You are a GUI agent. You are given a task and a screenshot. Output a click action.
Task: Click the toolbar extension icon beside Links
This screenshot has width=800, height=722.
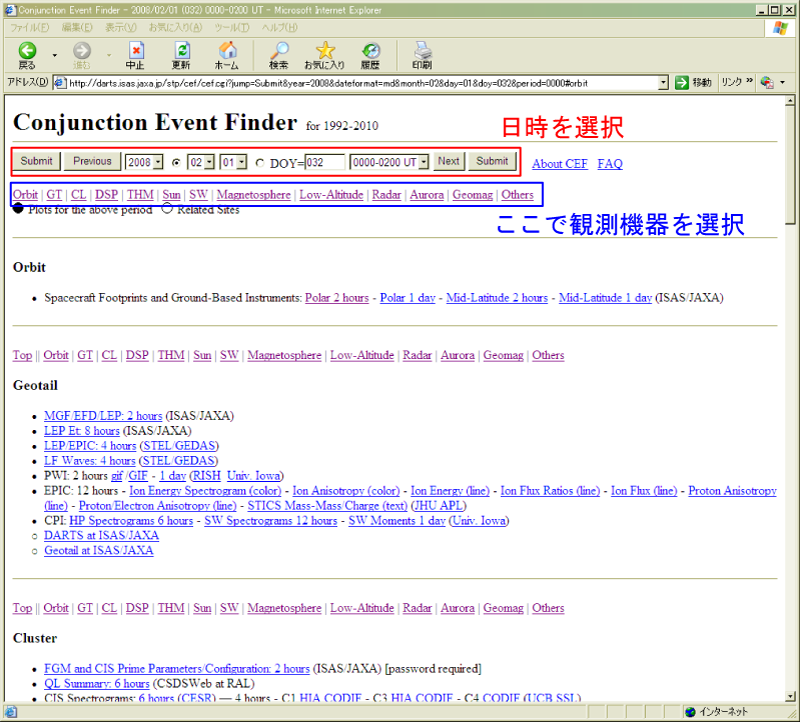767,82
